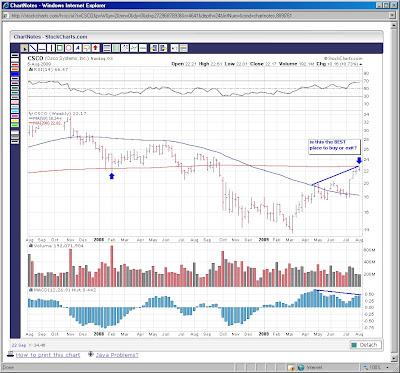
Task: Choose the thickest line width option
Action: (15, 142)
